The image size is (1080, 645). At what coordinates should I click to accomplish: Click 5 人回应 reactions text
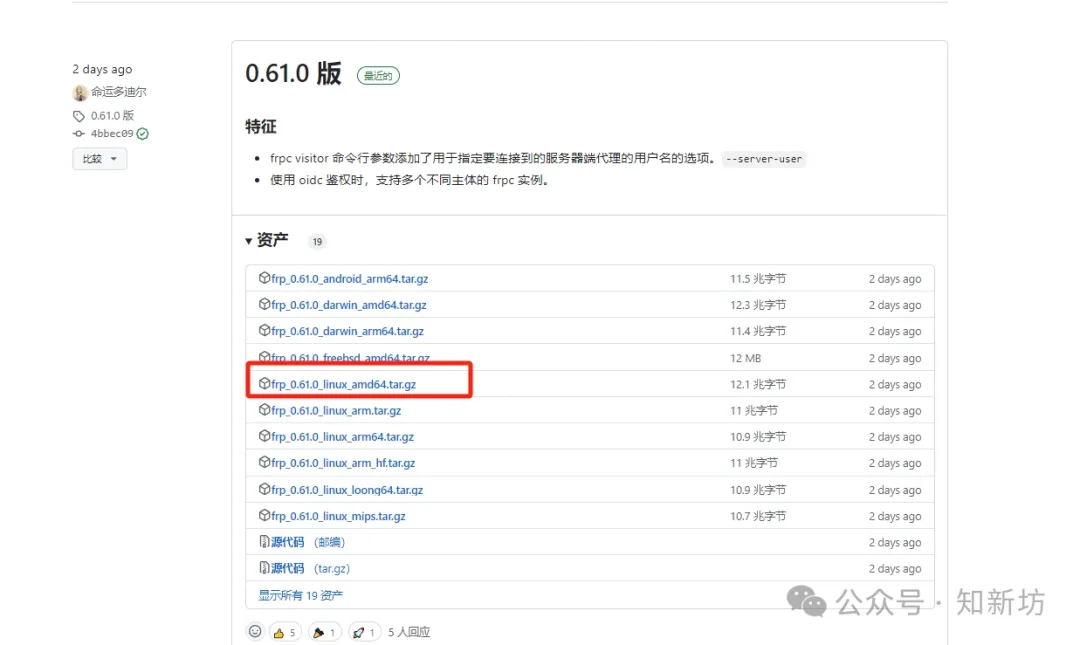point(409,632)
